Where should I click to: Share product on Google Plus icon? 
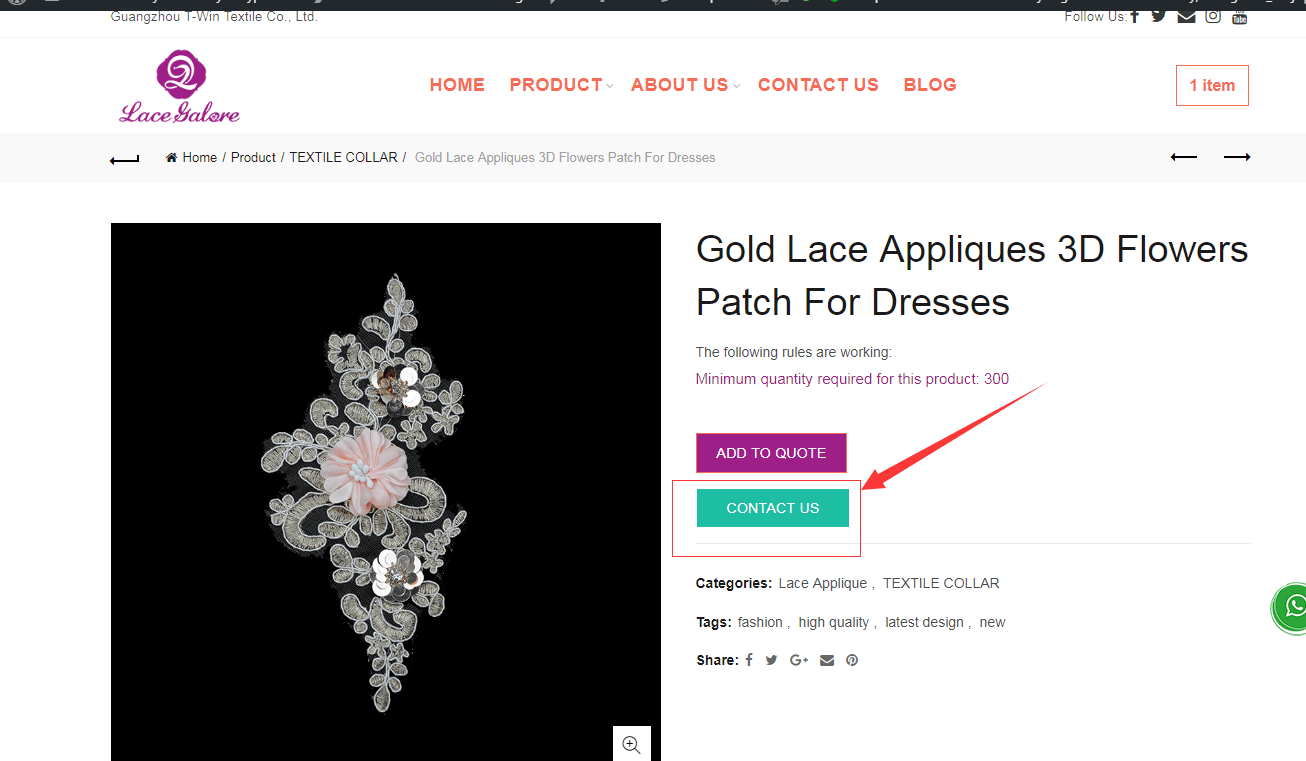point(799,660)
